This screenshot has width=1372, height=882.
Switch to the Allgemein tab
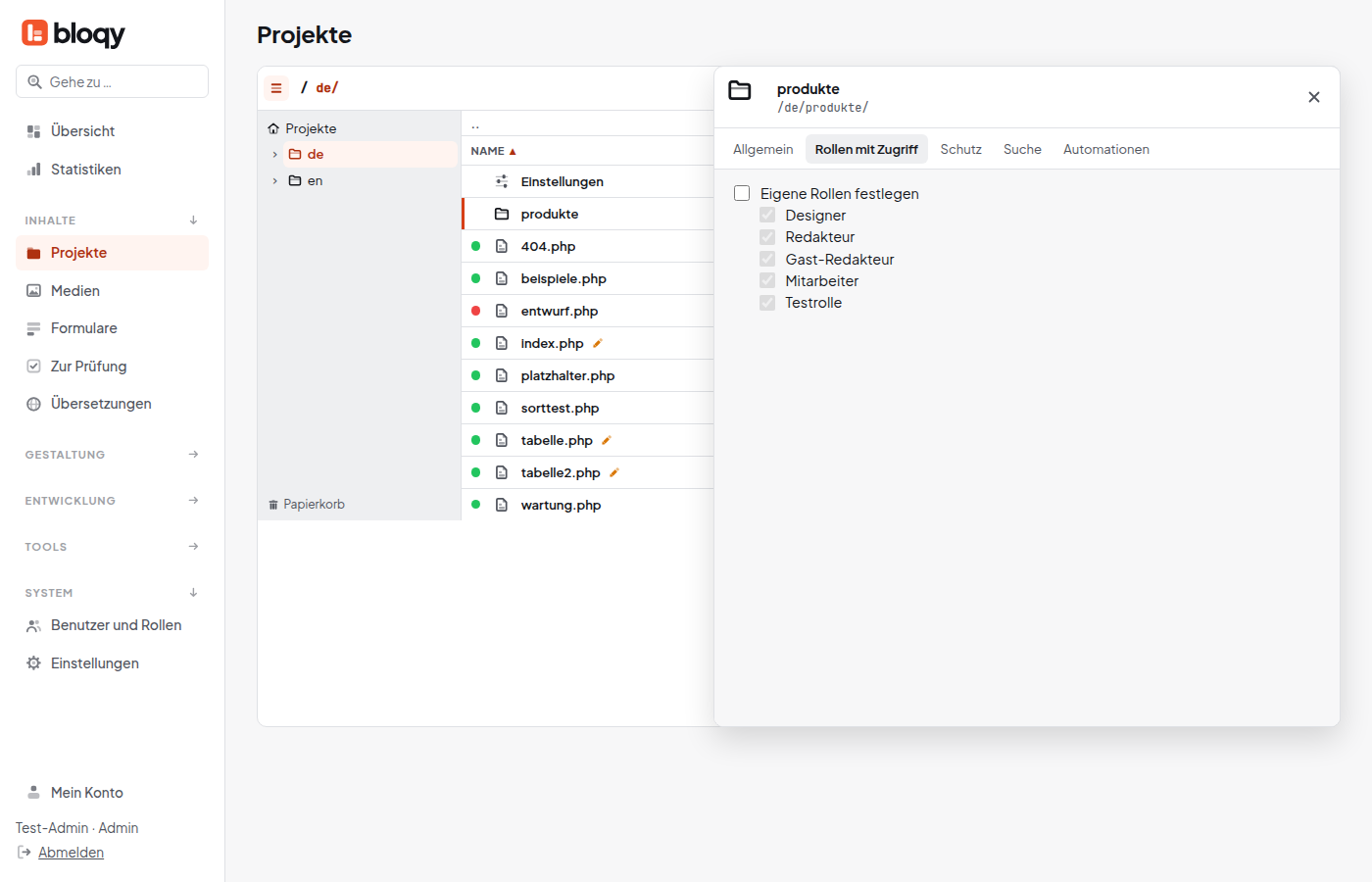click(x=763, y=149)
